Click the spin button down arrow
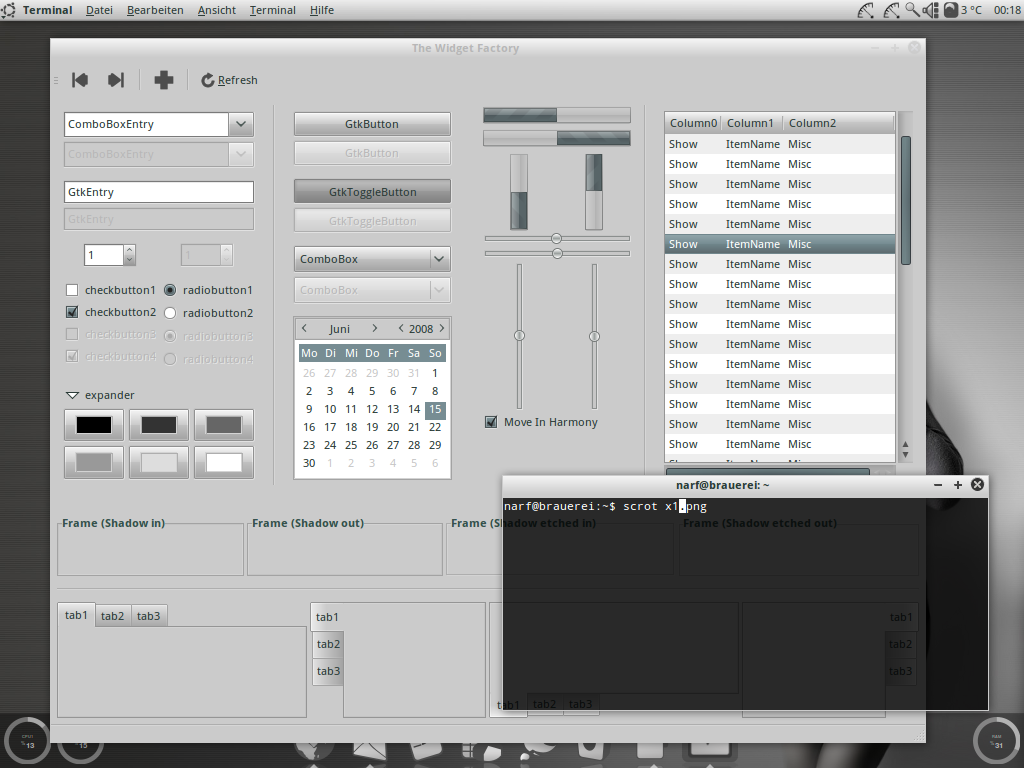 pos(129,260)
